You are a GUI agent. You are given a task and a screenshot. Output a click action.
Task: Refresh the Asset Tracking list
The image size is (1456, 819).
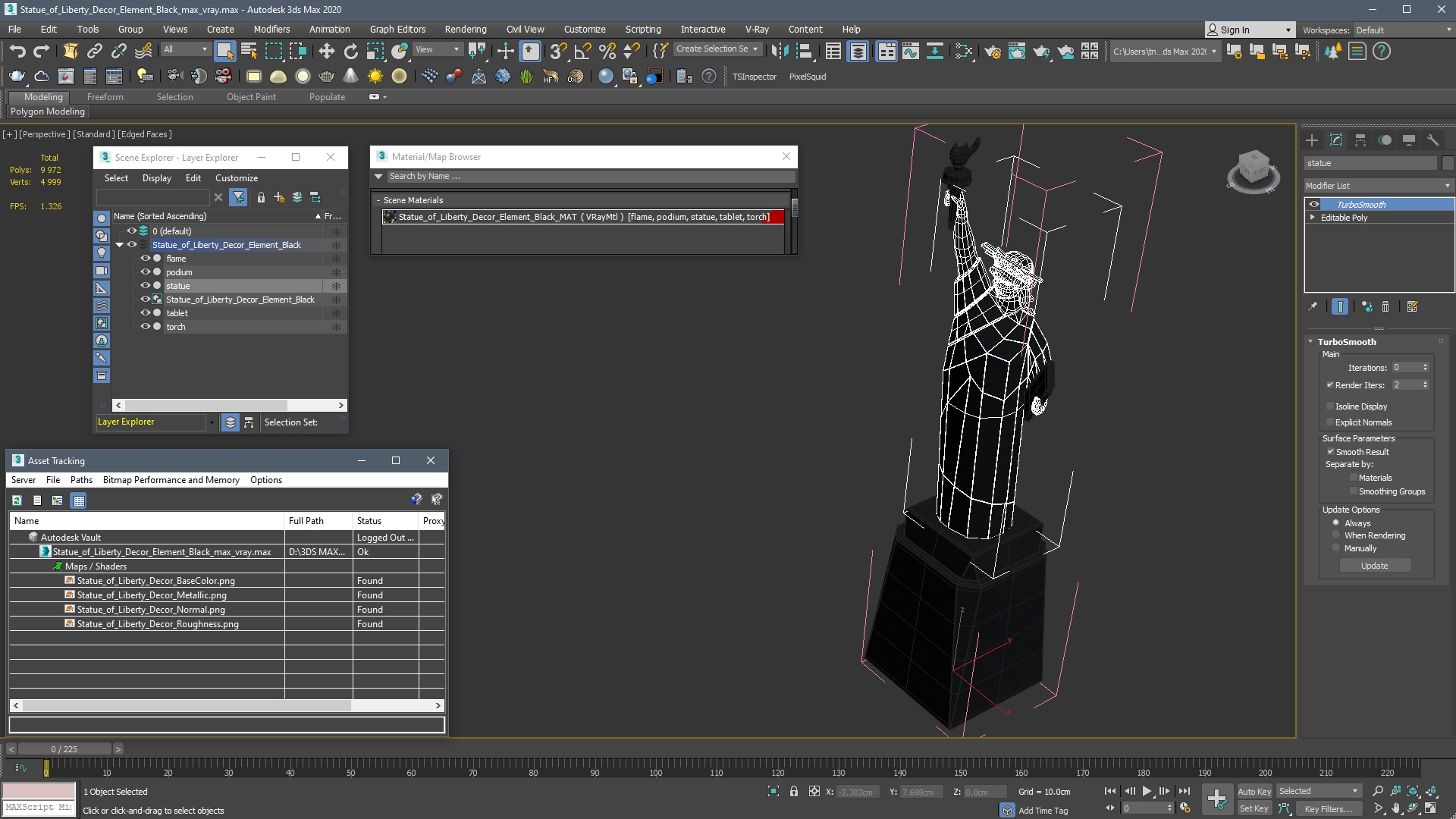17,500
